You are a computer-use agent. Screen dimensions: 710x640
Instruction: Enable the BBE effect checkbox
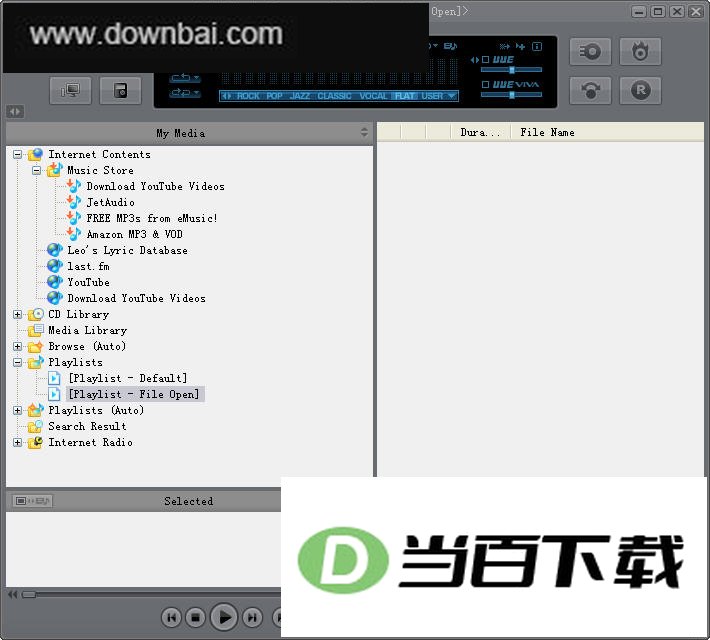coord(485,60)
